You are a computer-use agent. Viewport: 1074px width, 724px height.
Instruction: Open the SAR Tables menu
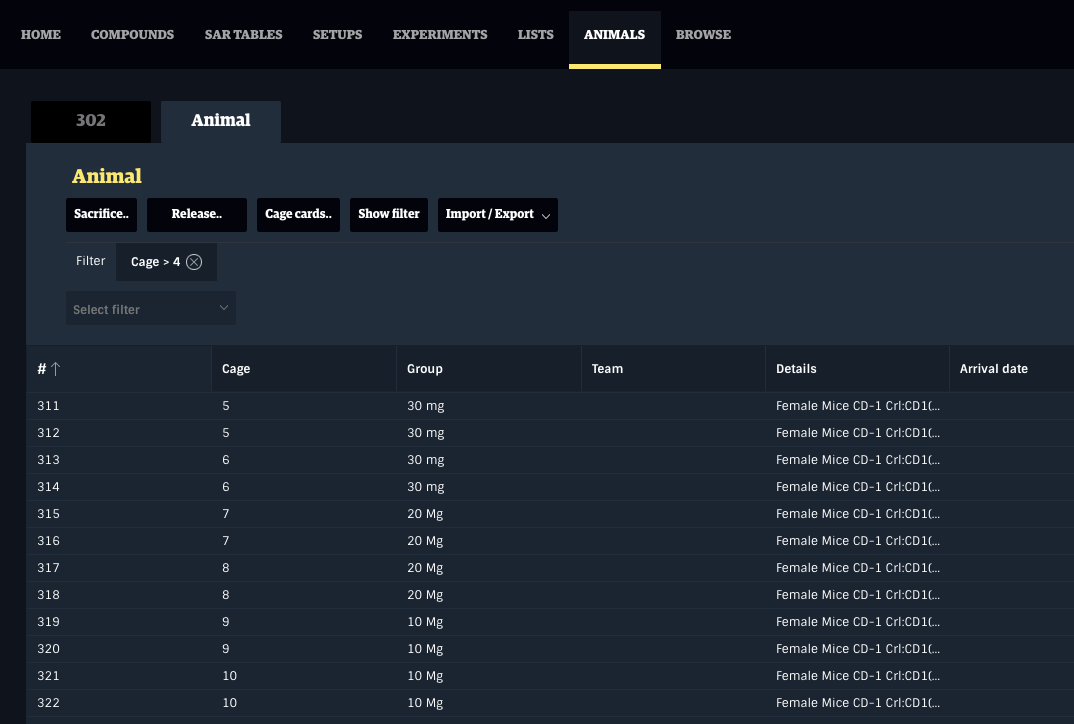coord(243,35)
